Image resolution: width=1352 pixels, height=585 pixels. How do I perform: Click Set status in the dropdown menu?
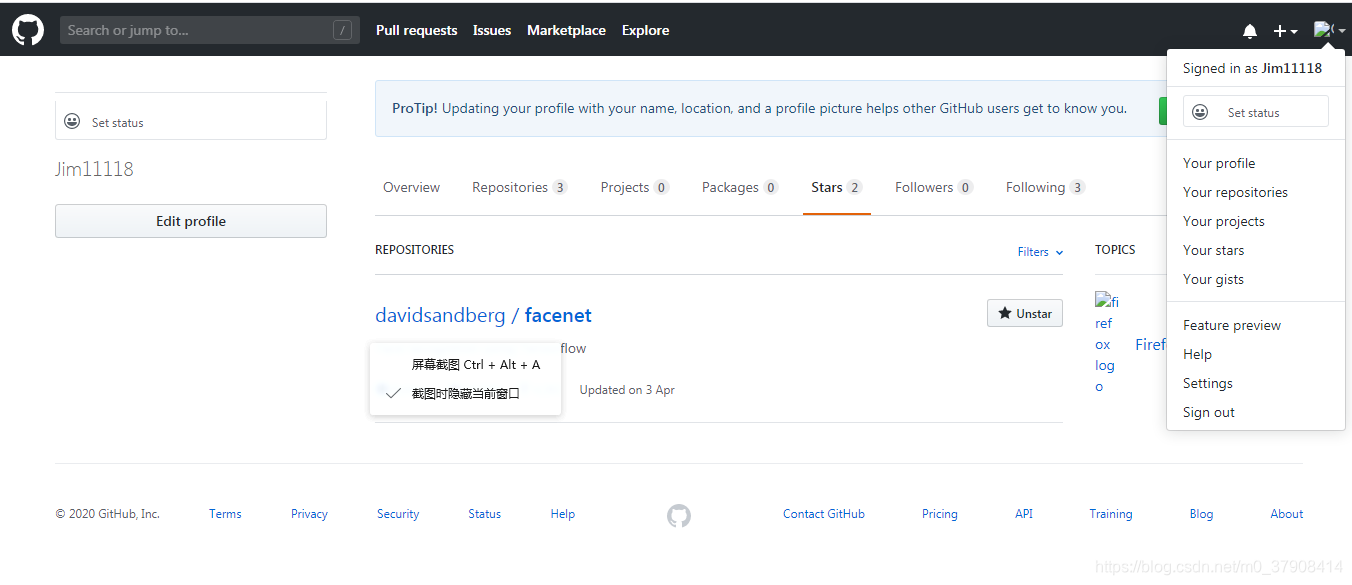click(x=1255, y=112)
